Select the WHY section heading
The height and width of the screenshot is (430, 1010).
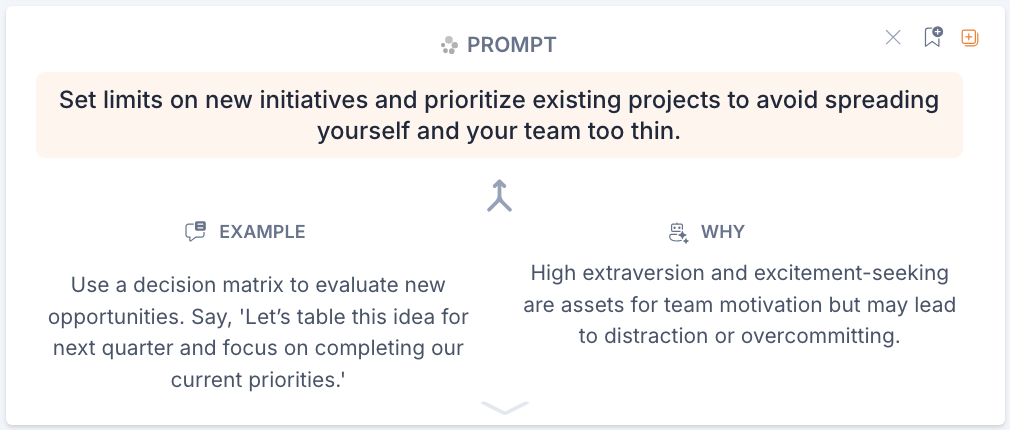722,232
